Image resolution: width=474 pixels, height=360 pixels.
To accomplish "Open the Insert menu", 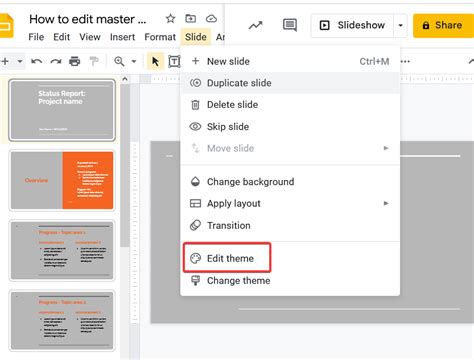I will click(x=122, y=37).
